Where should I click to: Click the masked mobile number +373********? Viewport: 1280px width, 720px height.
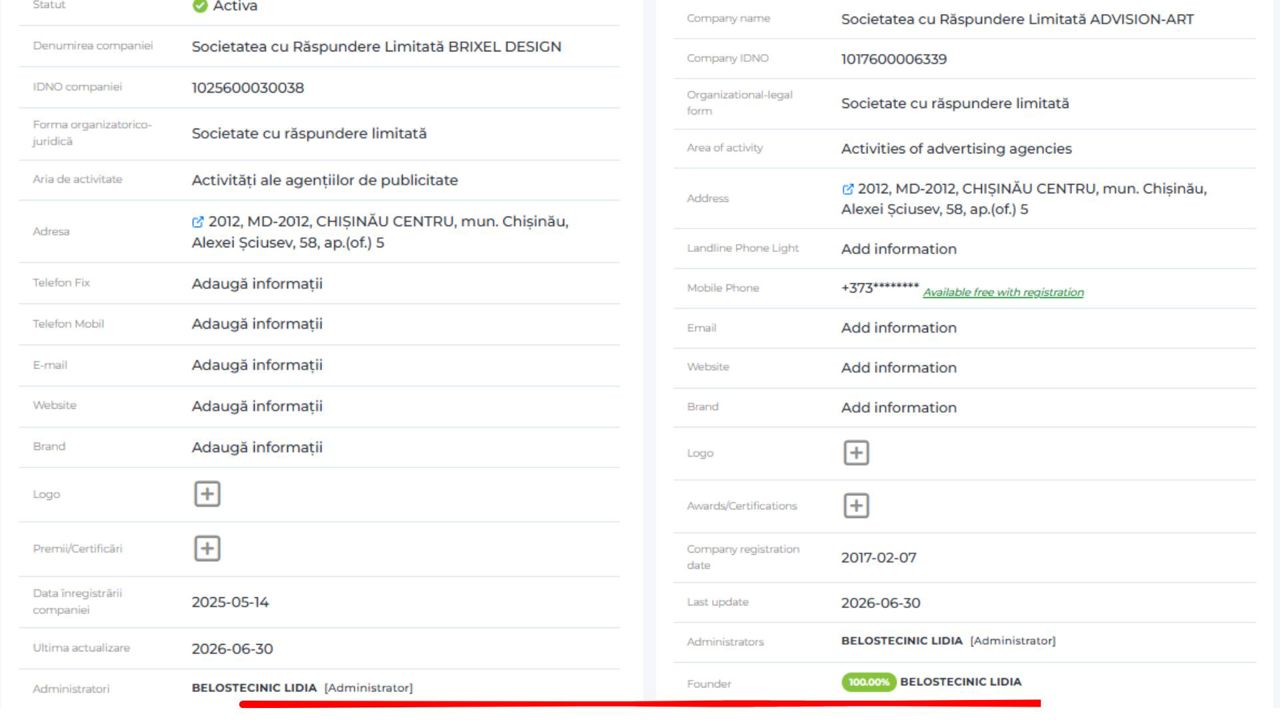click(x=880, y=288)
